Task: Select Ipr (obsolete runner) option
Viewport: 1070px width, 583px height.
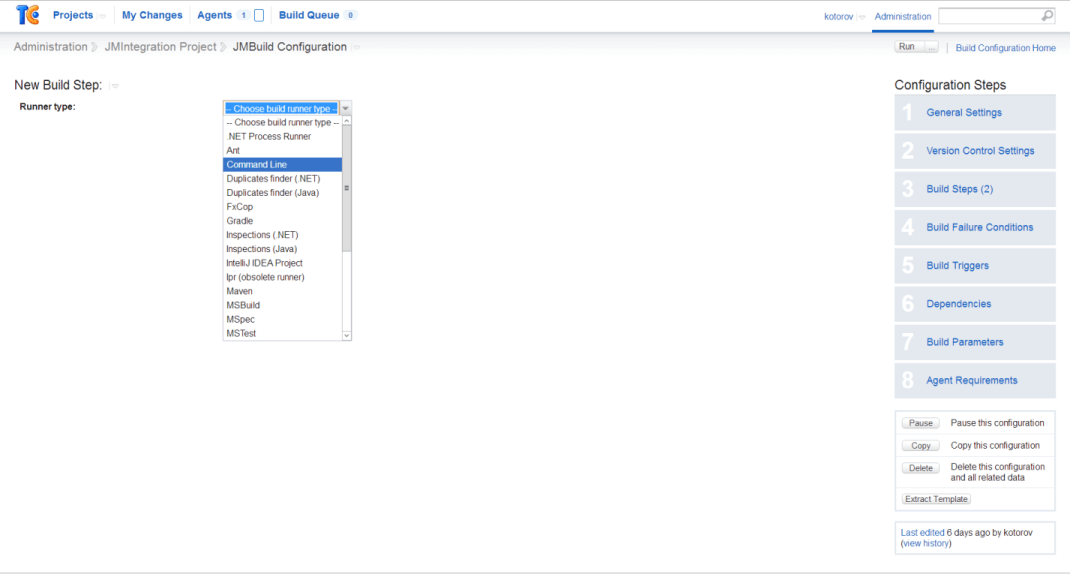Action: [283, 277]
